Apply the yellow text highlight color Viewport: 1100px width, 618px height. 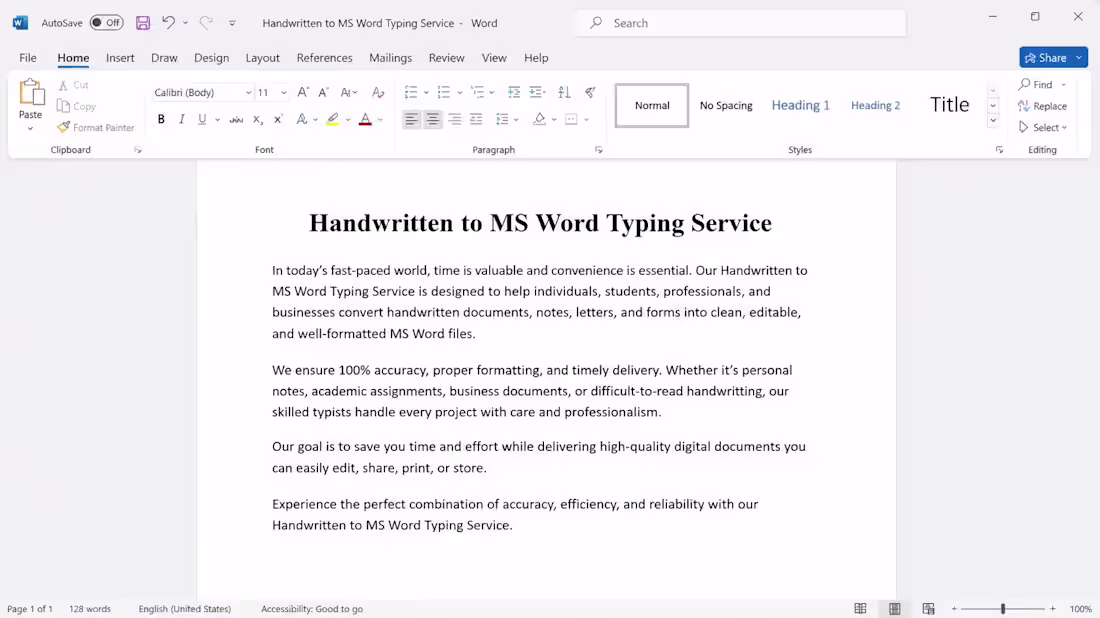coord(333,119)
